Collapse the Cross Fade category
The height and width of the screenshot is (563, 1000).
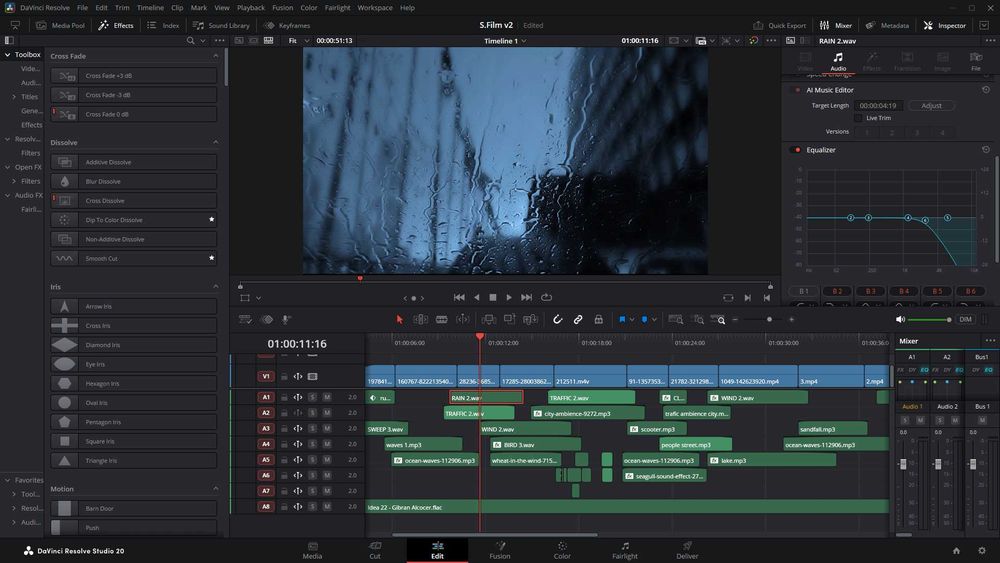[216, 56]
